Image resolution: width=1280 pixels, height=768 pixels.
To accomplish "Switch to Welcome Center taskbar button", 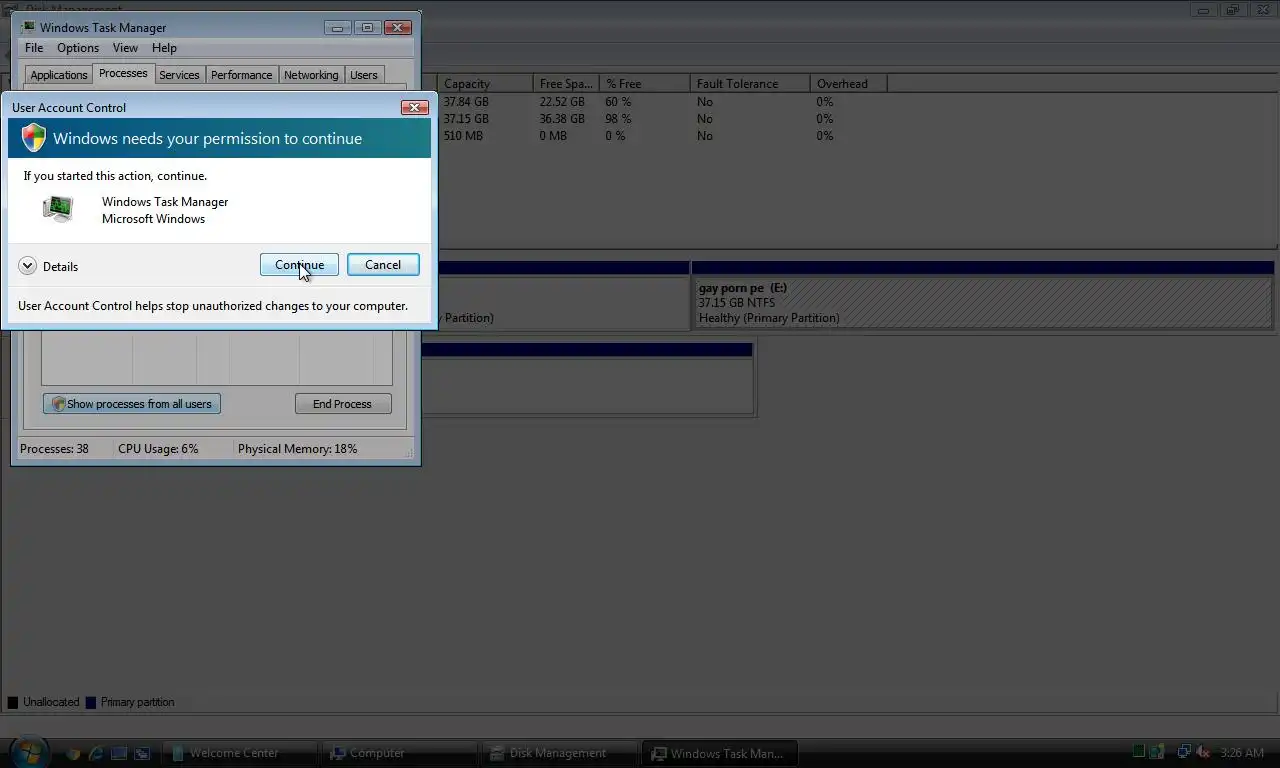I will [240, 753].
